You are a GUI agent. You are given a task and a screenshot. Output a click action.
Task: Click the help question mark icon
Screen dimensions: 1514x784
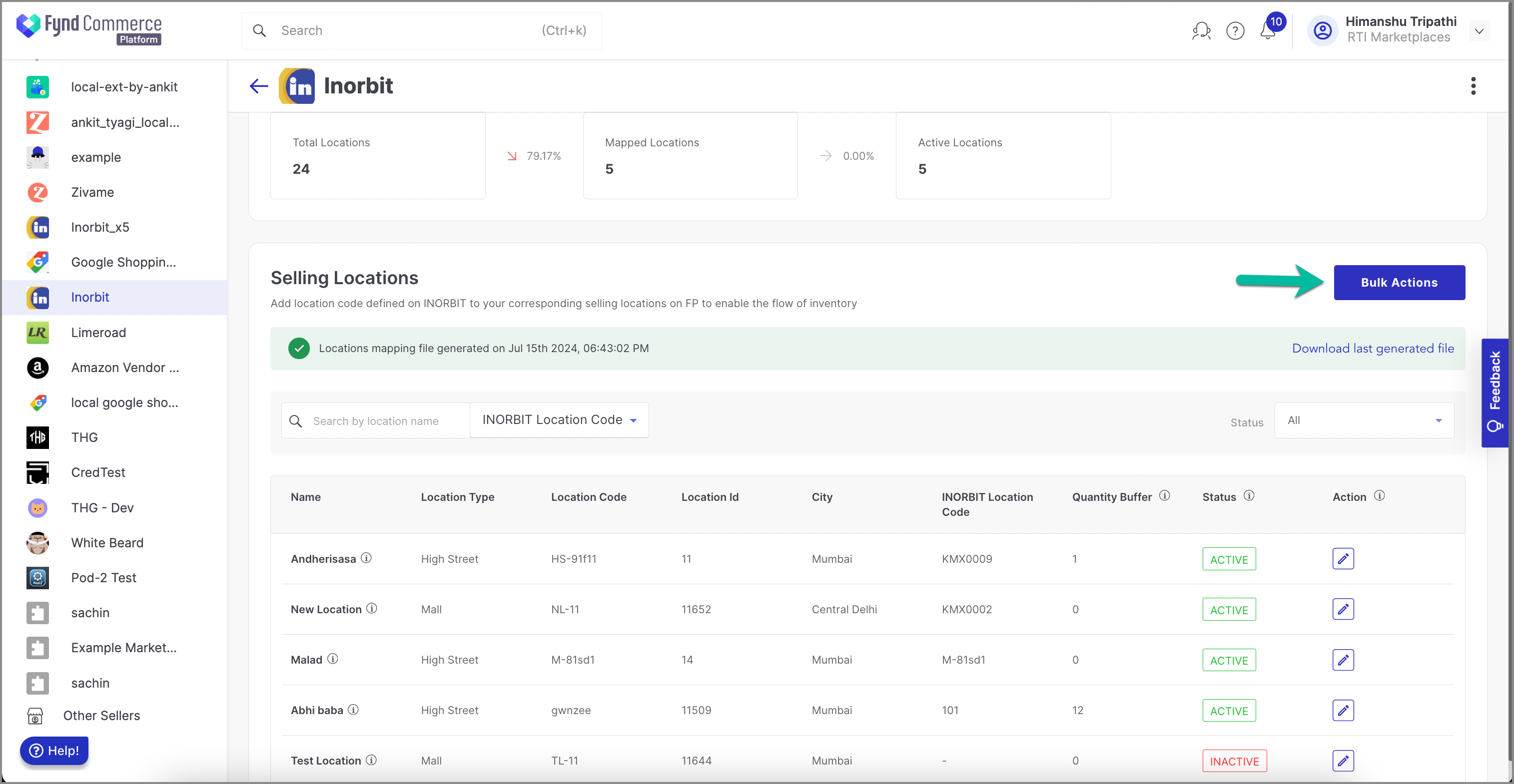1235,30
